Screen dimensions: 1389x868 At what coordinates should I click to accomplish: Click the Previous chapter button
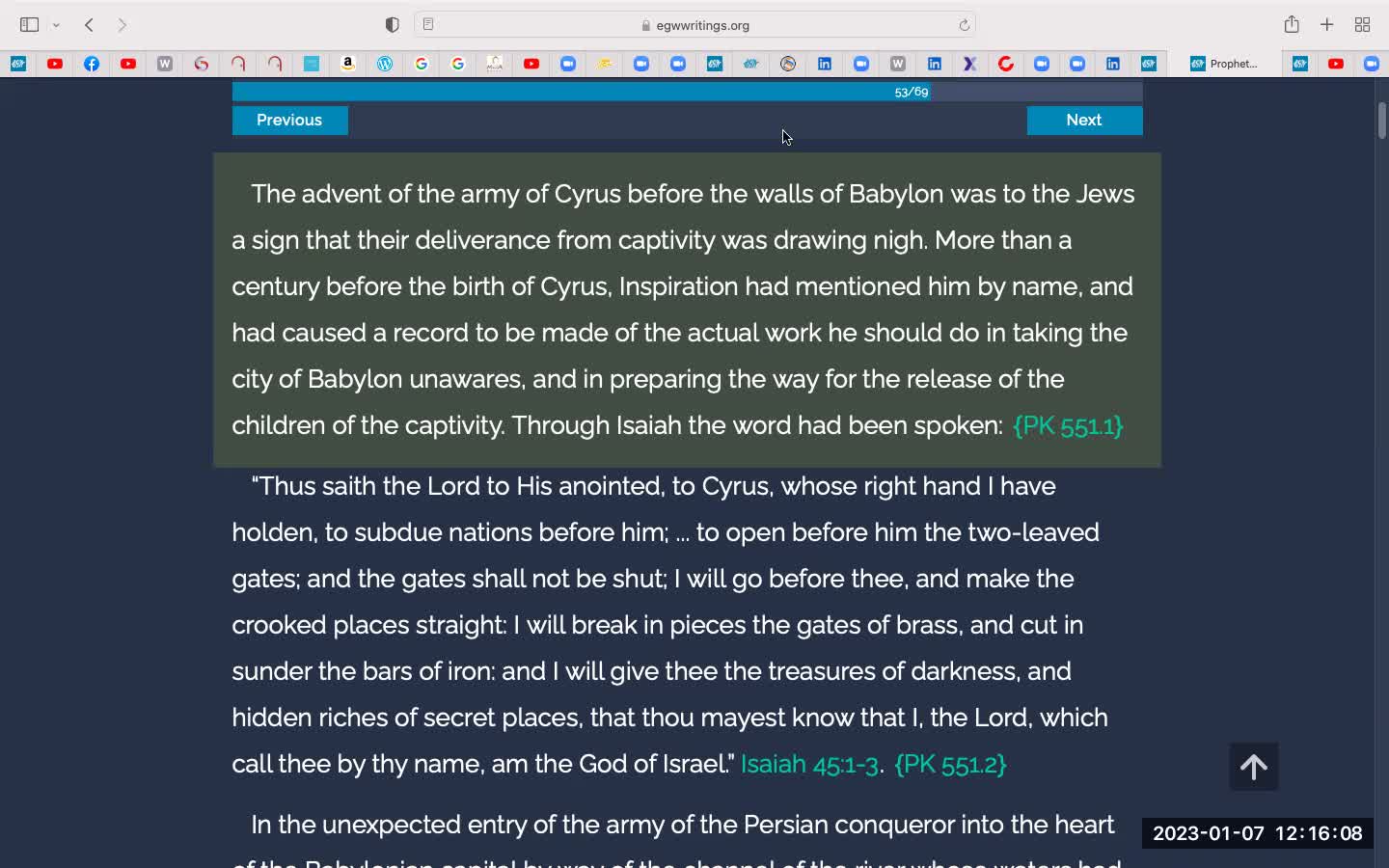click(289, 120)
